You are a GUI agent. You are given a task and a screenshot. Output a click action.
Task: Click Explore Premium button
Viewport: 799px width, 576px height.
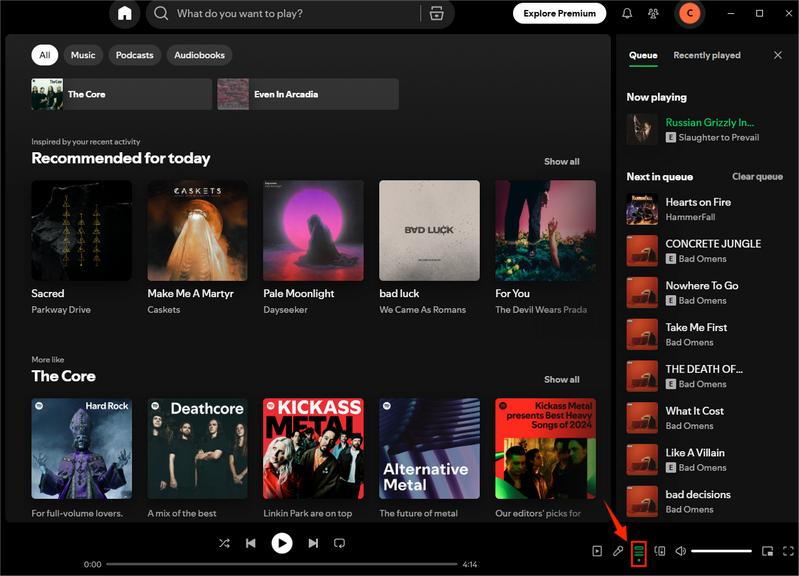click(560, 13)
